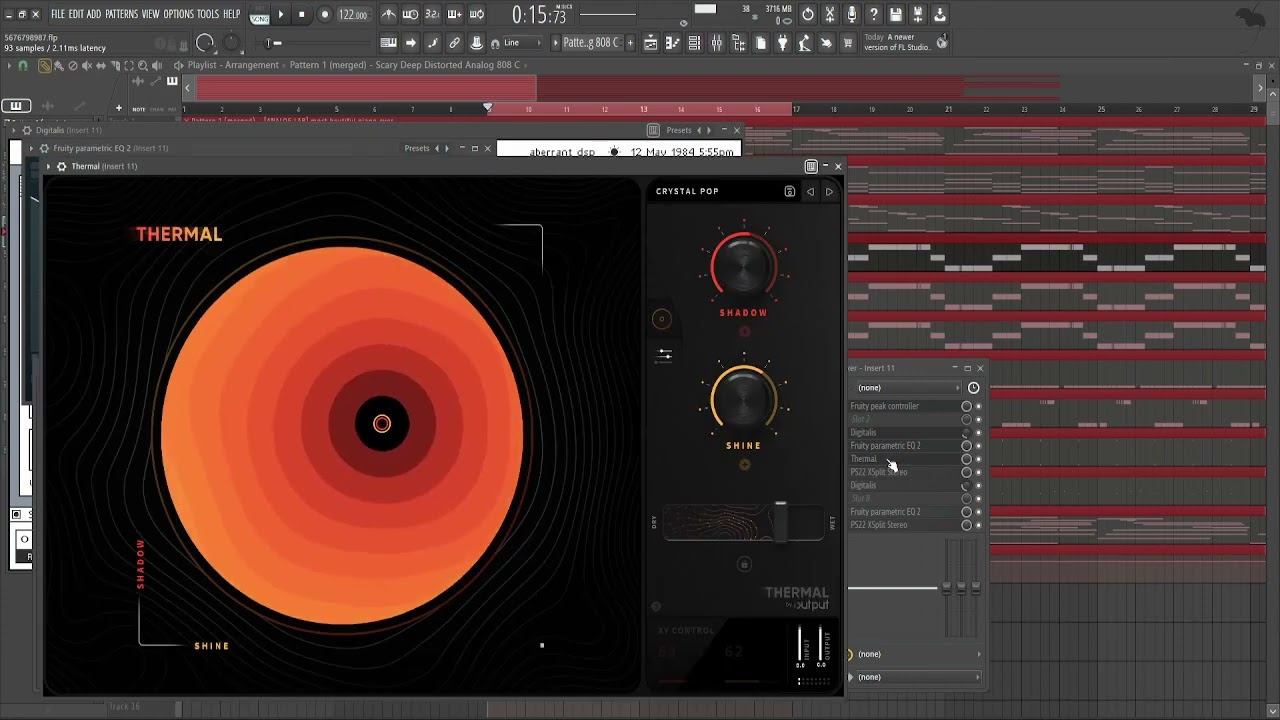The image size is (1280, 720).
Task: Open Playlist options menu arrow
Action: (x=9, y=65)
